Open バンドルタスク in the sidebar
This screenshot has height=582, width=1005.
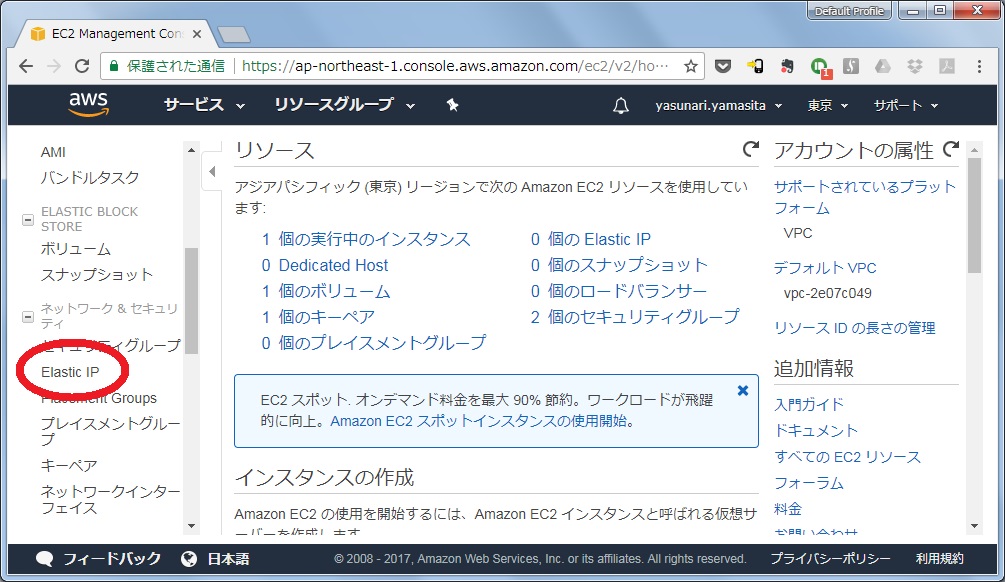coord(90,178)
